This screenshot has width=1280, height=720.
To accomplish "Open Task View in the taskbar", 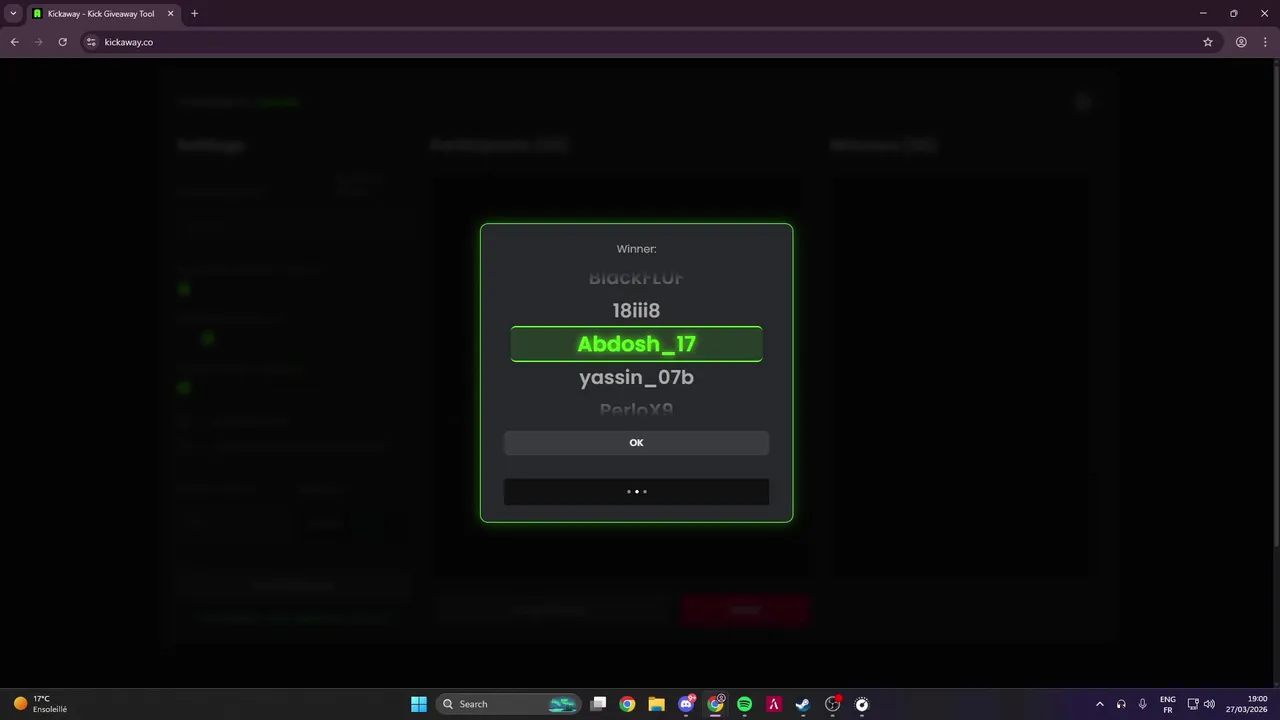I will pos(598,704).
